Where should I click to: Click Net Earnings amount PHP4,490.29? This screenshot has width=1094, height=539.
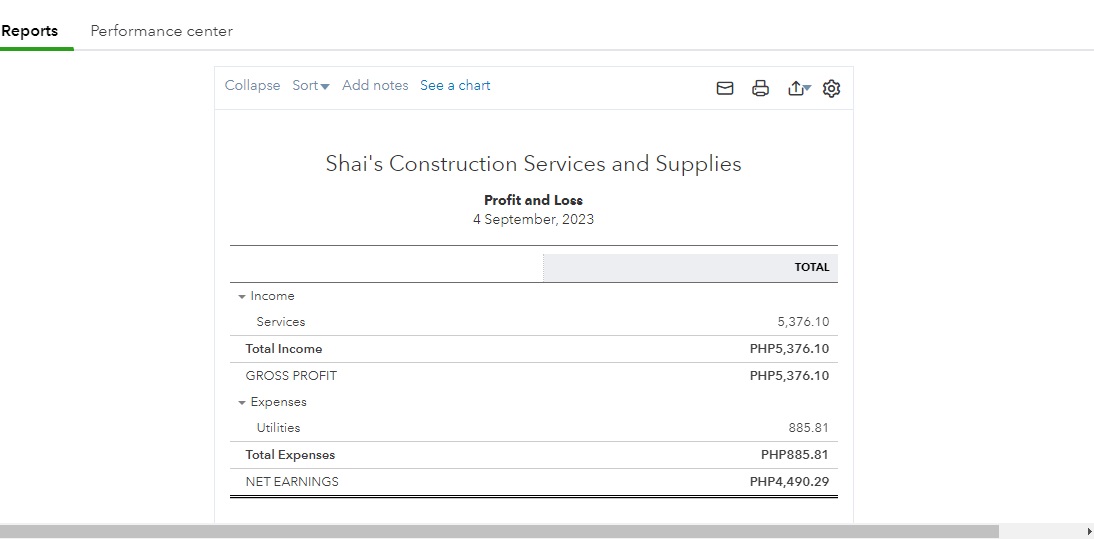pyautogui.click(x=789, y=482)
